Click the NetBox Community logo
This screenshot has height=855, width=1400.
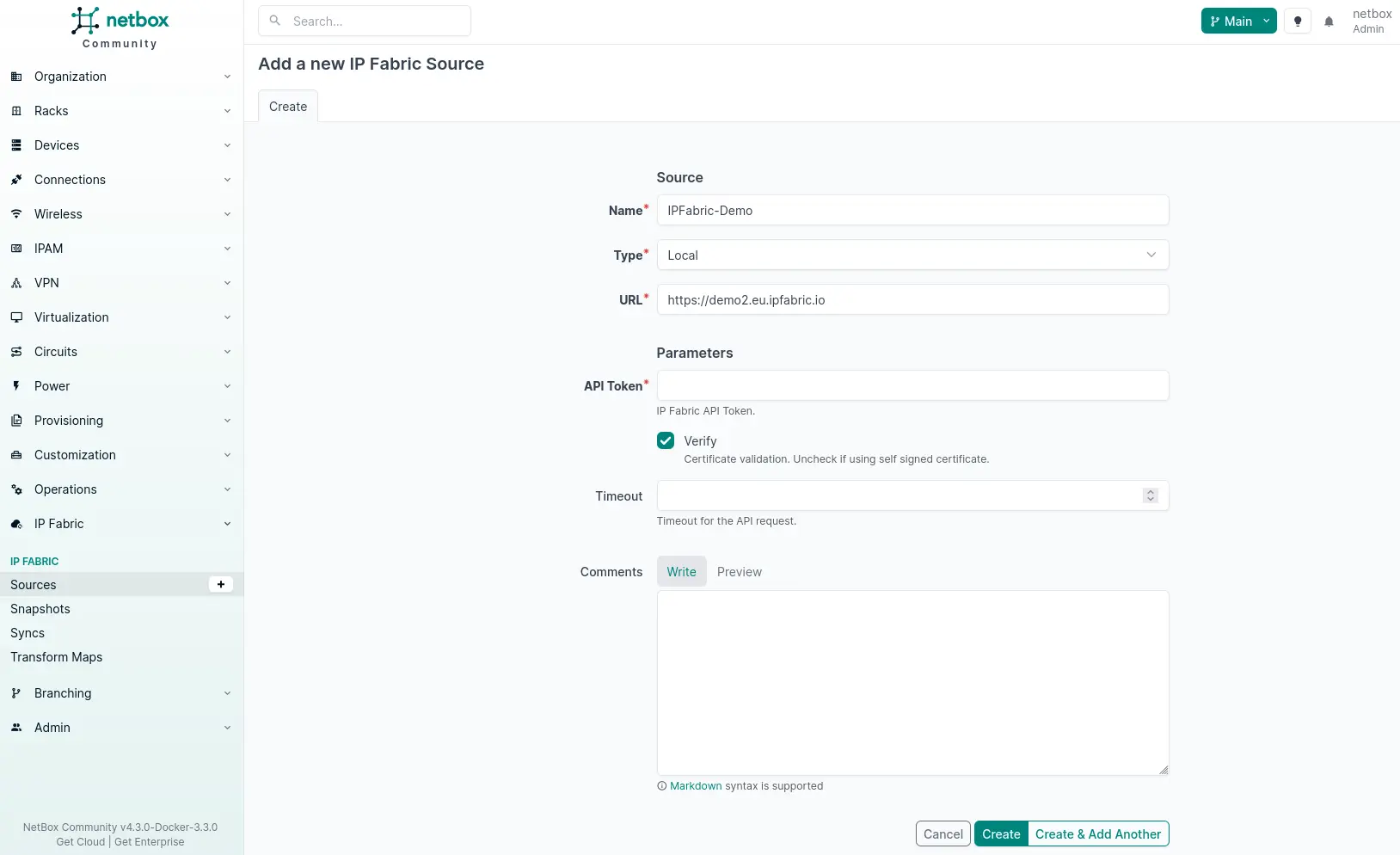pyautogui.click(x=120, y=28)
